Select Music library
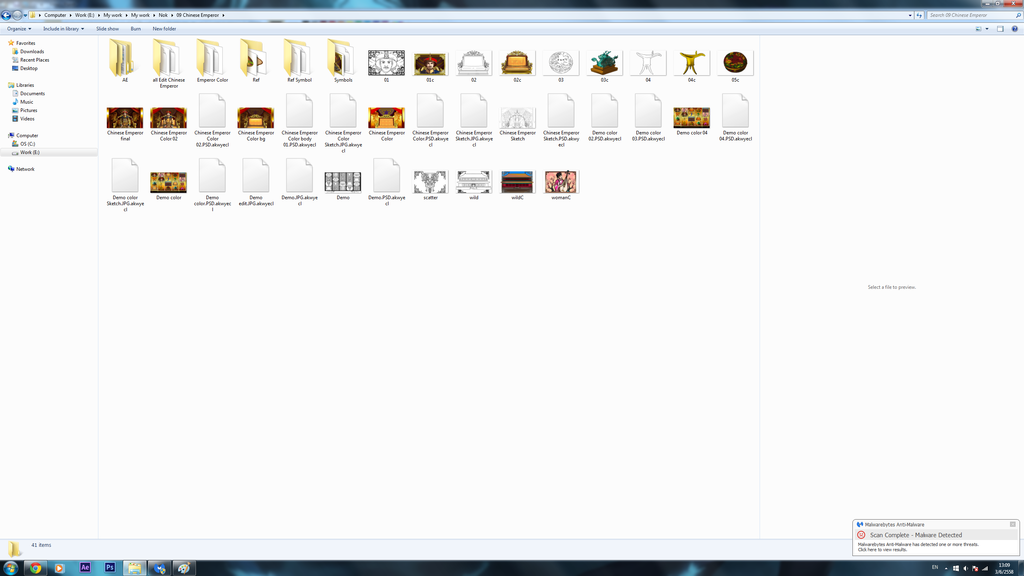 point(23,102)
